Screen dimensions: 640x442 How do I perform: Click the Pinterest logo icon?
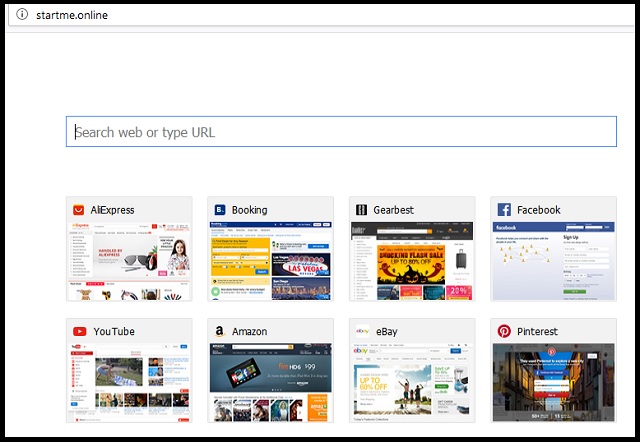click(504, 331)
